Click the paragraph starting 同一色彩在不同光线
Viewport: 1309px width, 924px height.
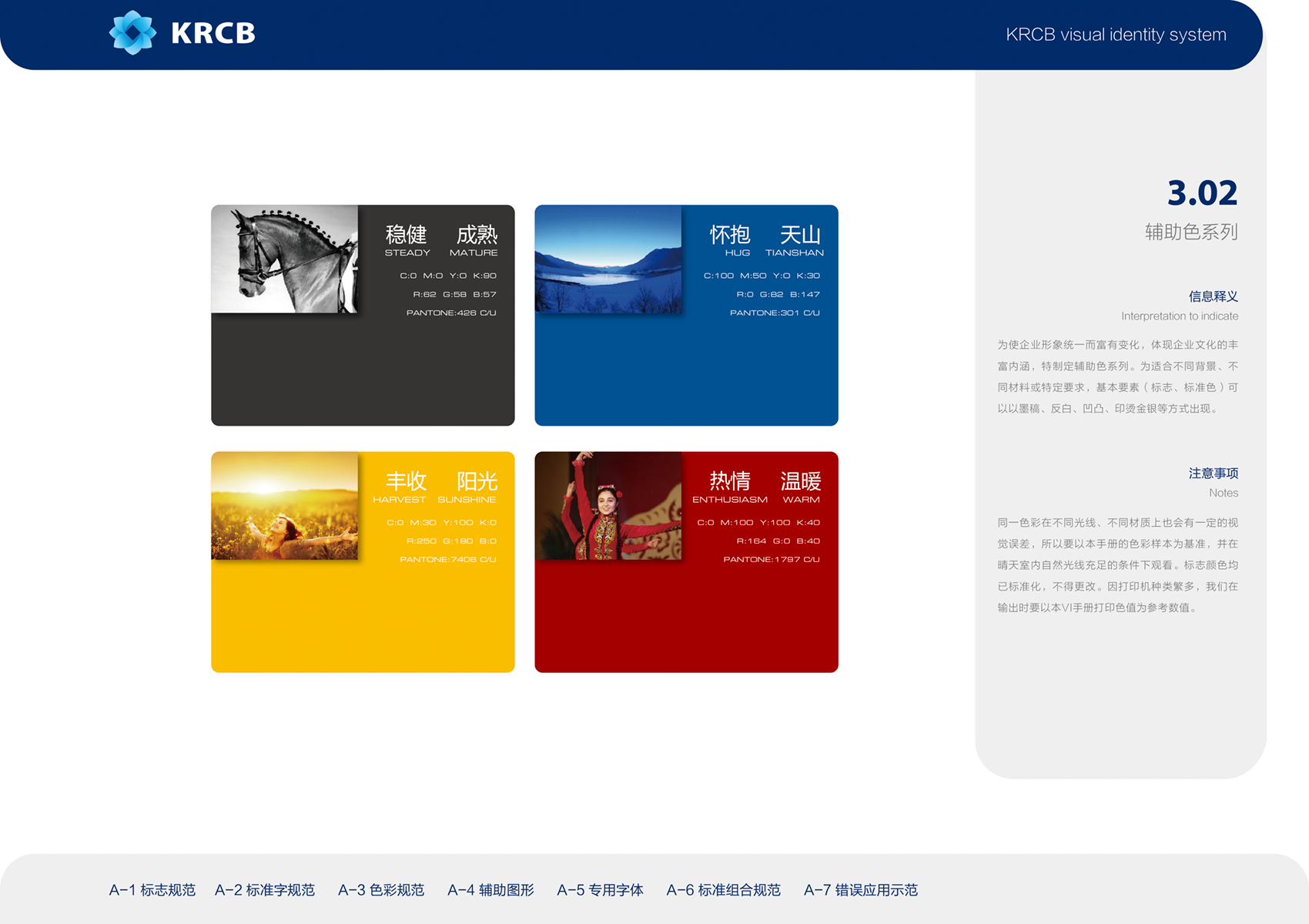click(1118, 565)
